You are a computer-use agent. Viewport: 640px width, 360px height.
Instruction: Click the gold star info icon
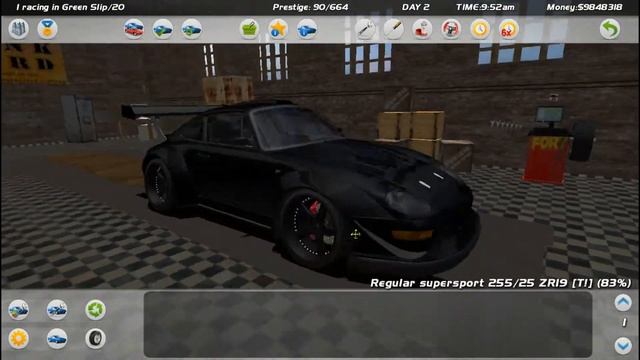[278, 29]
